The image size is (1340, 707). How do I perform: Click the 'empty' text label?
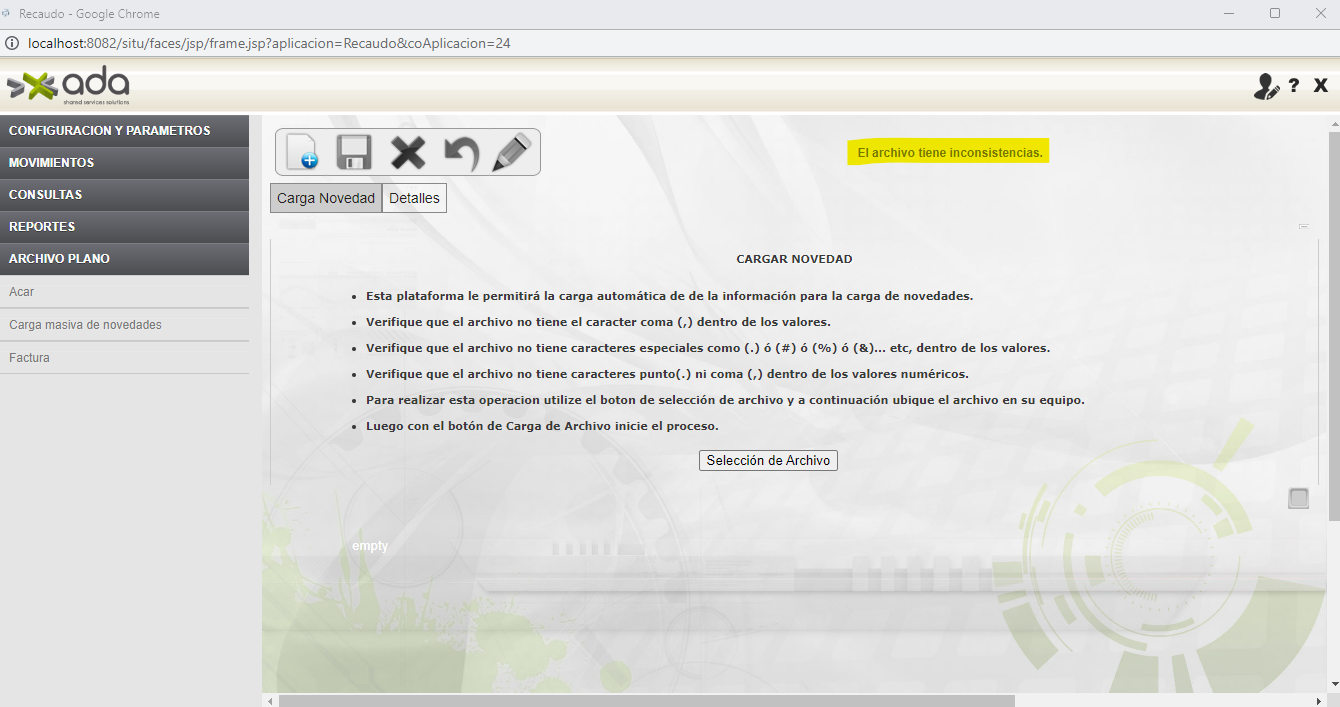tap(370, 546)
